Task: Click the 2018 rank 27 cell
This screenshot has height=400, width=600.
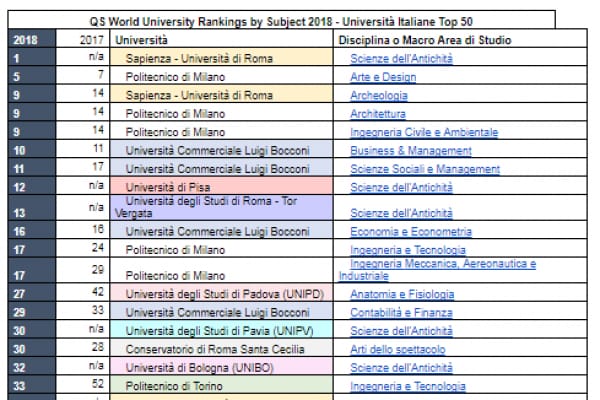Action: tap(32, 292)
